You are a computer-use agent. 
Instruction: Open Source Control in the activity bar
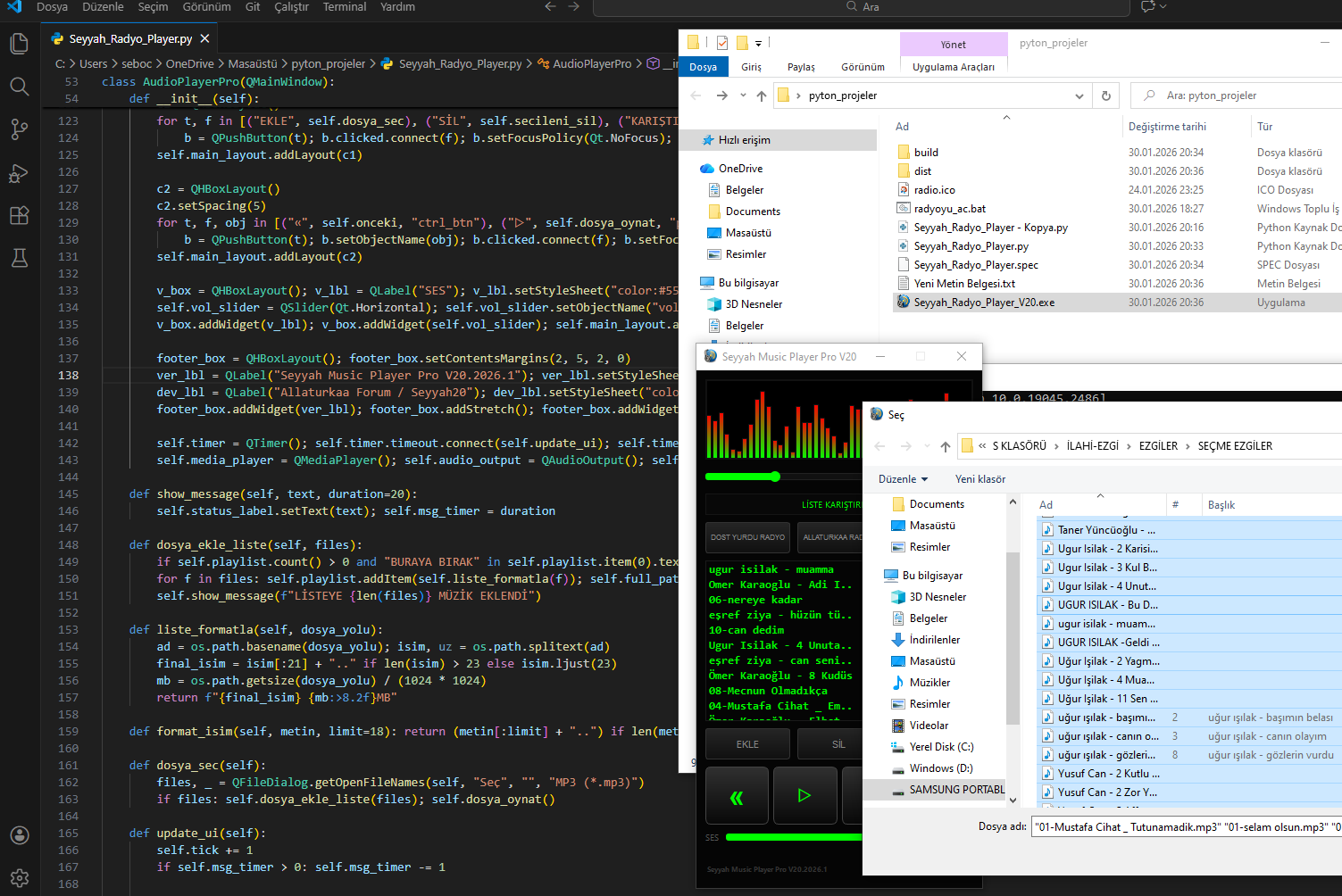click(19, 129)
